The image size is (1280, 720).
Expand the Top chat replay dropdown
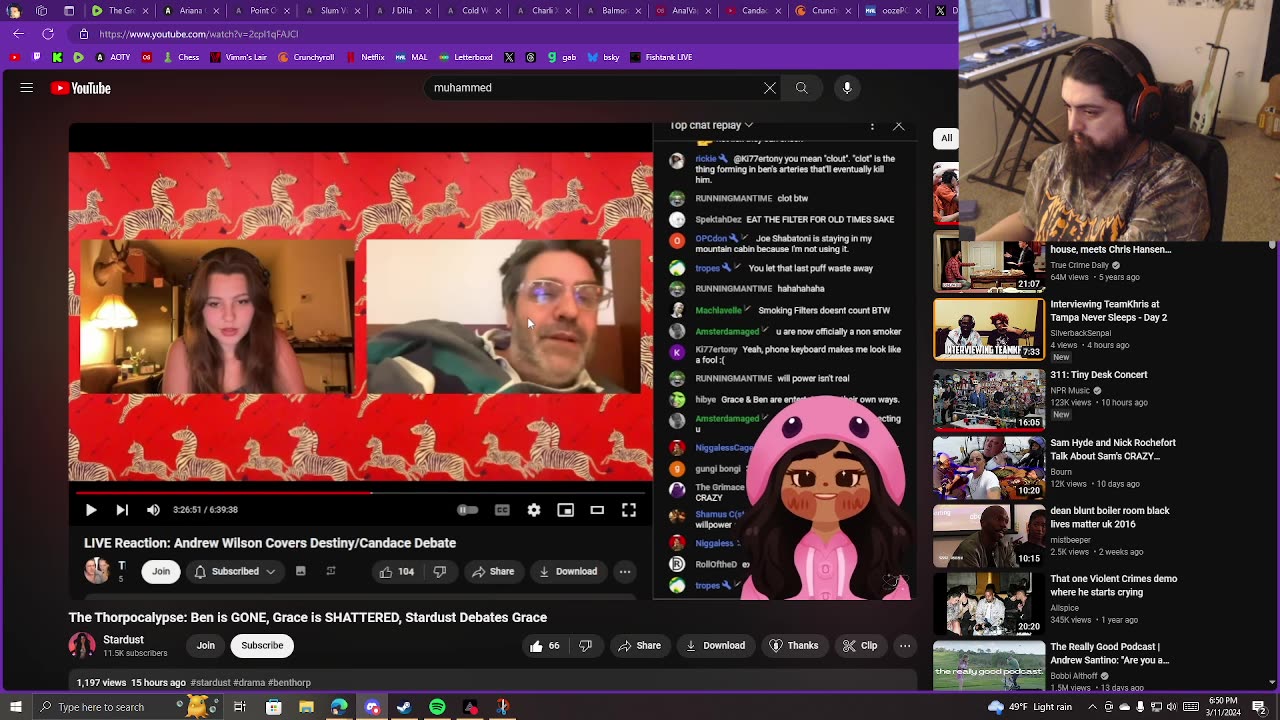[x=711, y=126]
